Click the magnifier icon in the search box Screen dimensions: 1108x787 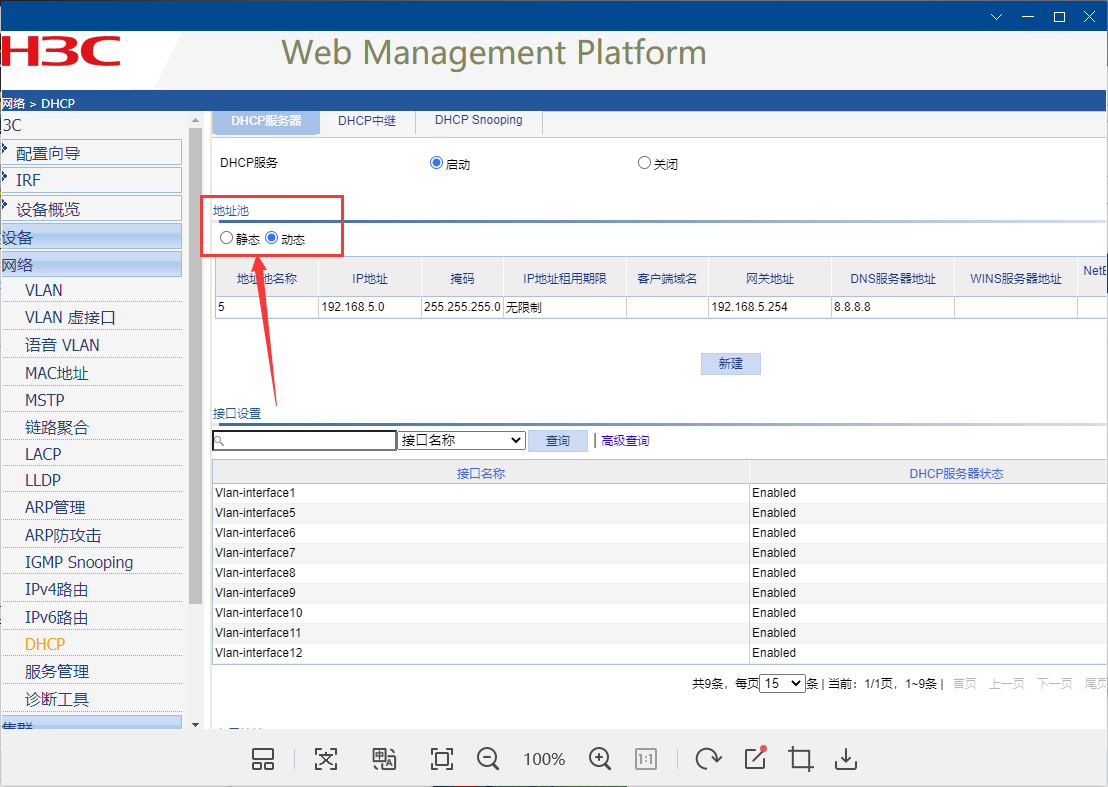click(220, 441)
